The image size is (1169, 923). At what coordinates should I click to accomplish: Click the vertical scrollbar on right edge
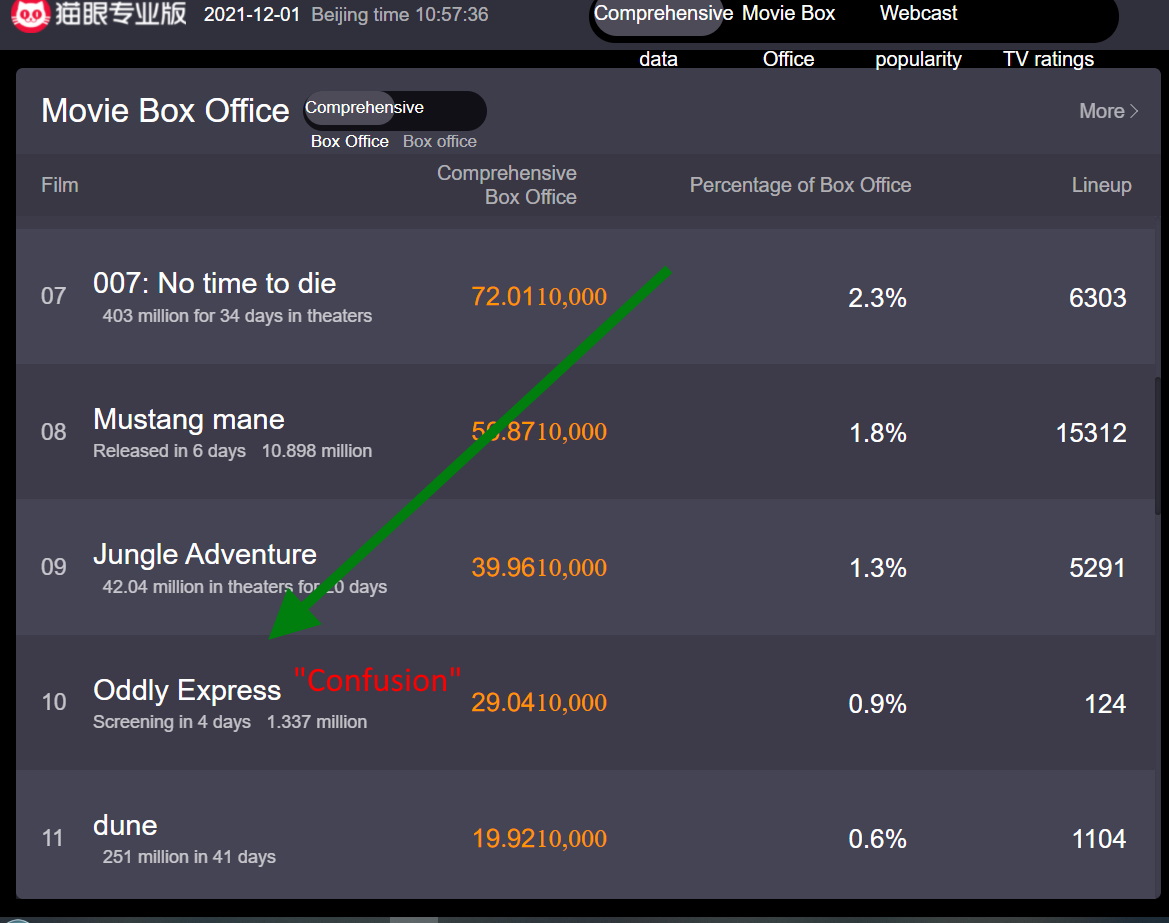[x=1157, y=446]
